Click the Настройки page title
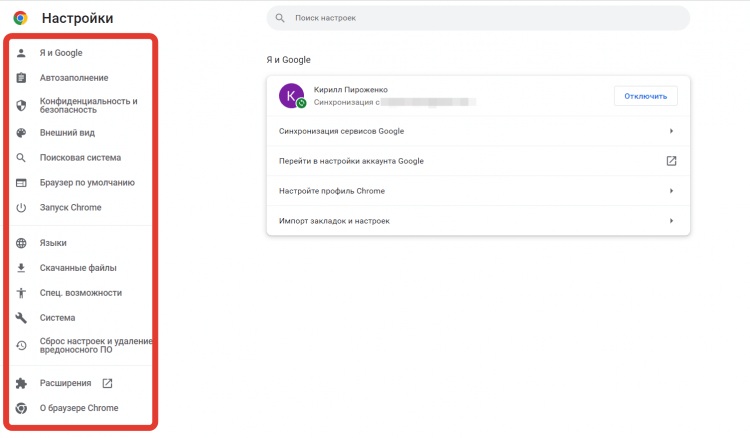 (77, 18)
